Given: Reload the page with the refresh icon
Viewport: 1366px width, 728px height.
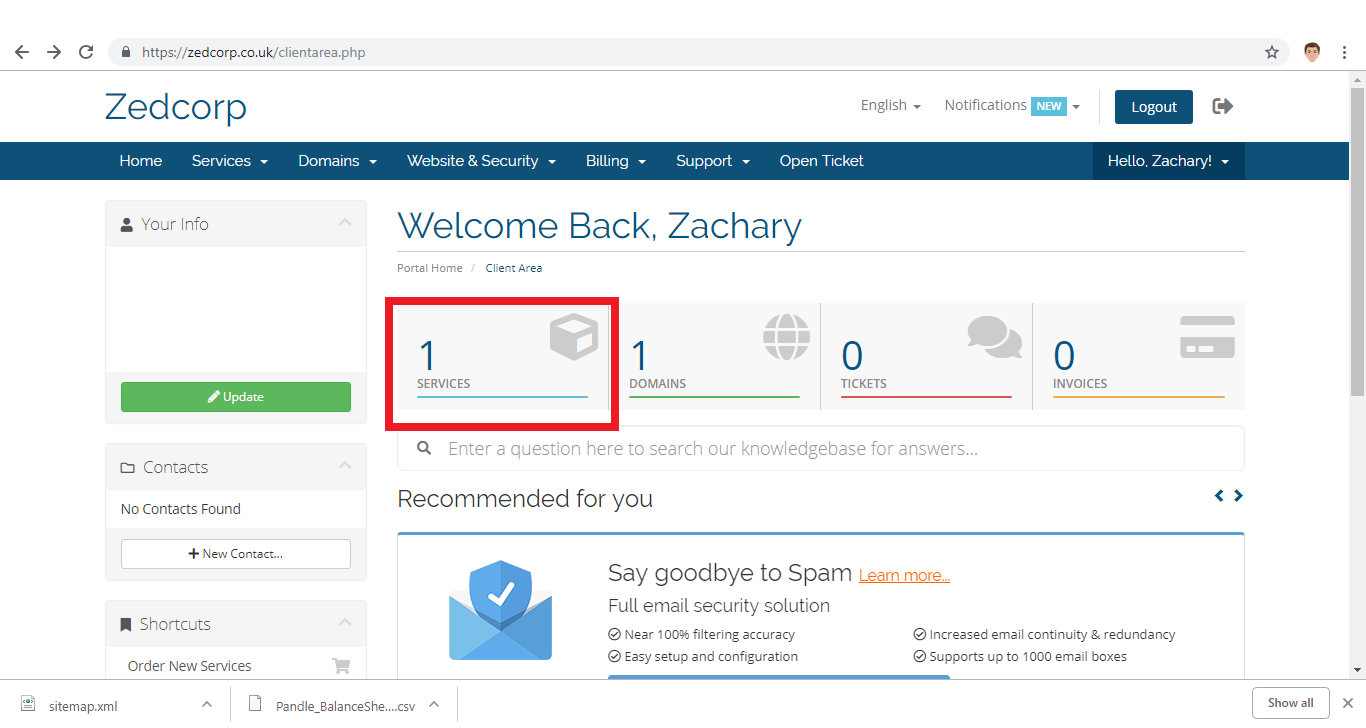Looking at the screenshot, I should point(86,52).
